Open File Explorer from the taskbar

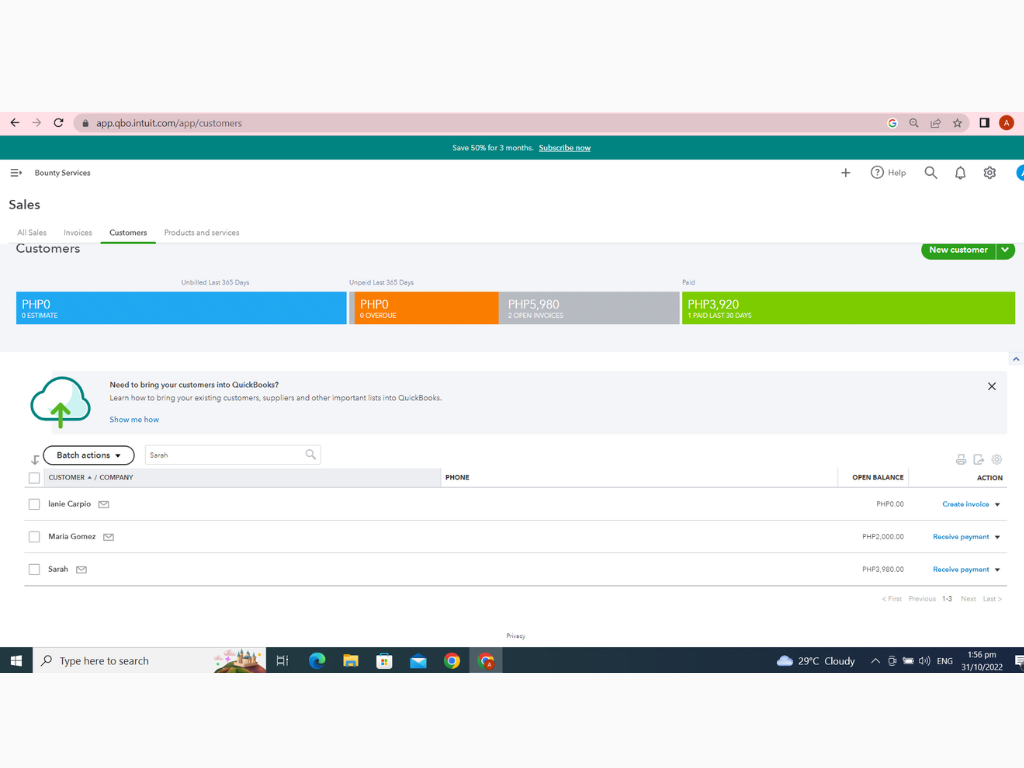(351, 661)
